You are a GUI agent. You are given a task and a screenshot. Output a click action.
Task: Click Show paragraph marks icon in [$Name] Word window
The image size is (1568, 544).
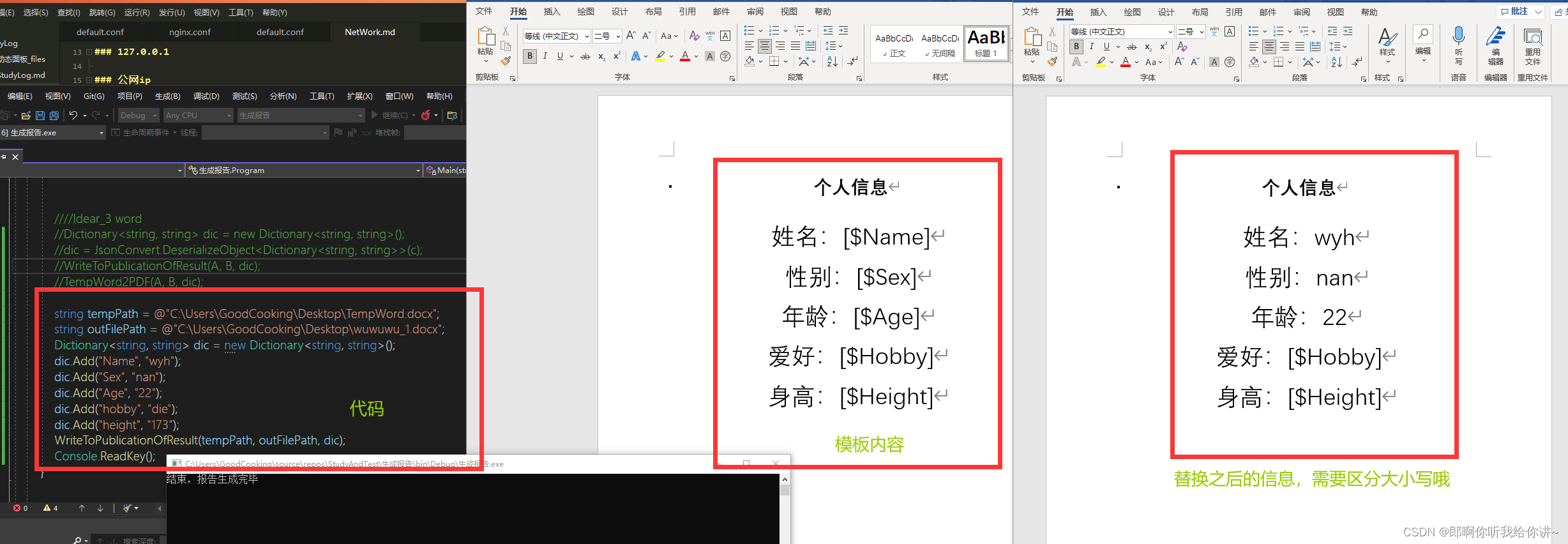852,61
